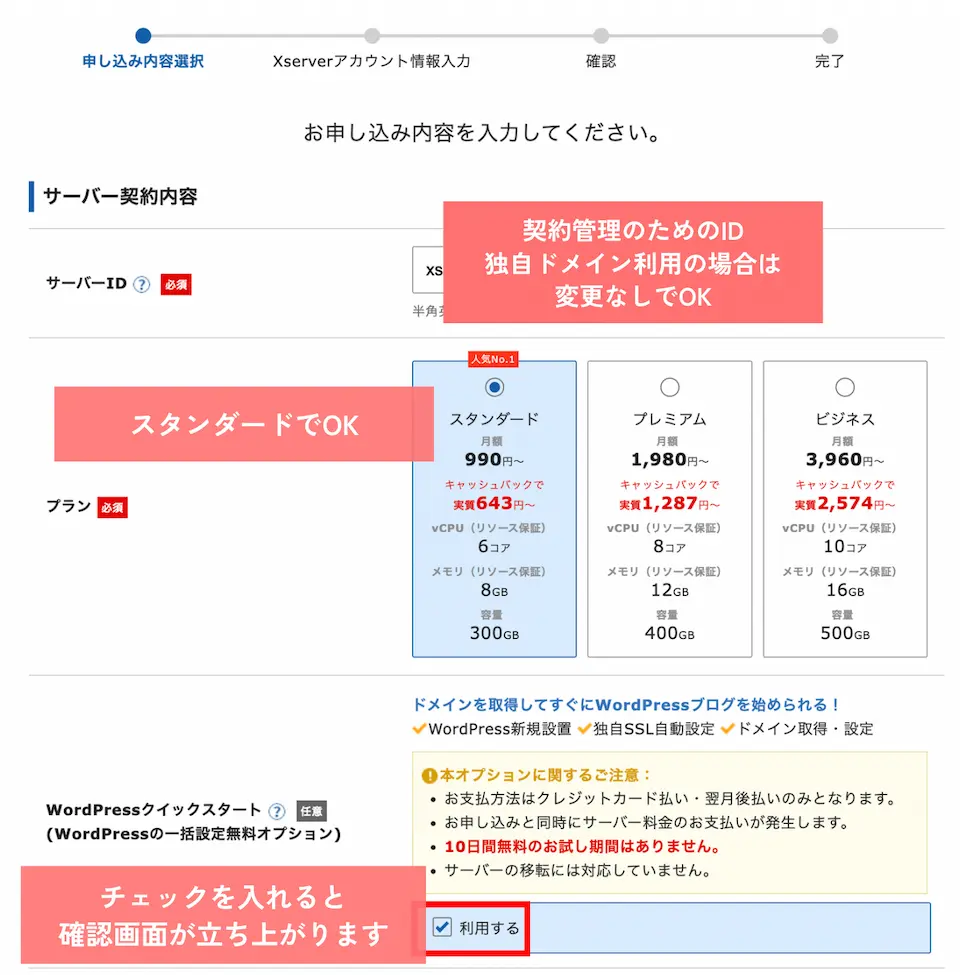Click the 3,960円 monthly price
The image size is (960, 975).
point(845,460)
